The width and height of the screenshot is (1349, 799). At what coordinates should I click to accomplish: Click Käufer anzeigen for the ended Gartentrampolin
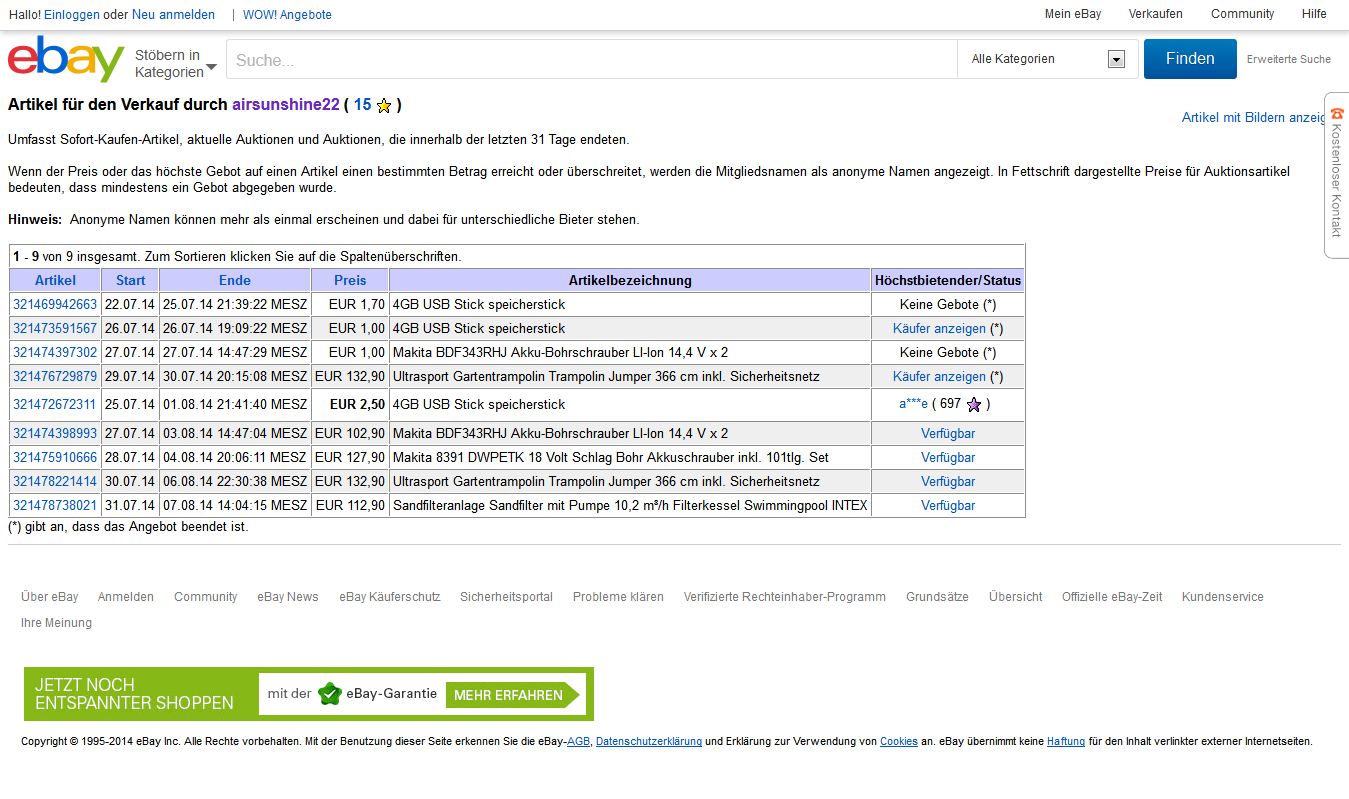939,376
